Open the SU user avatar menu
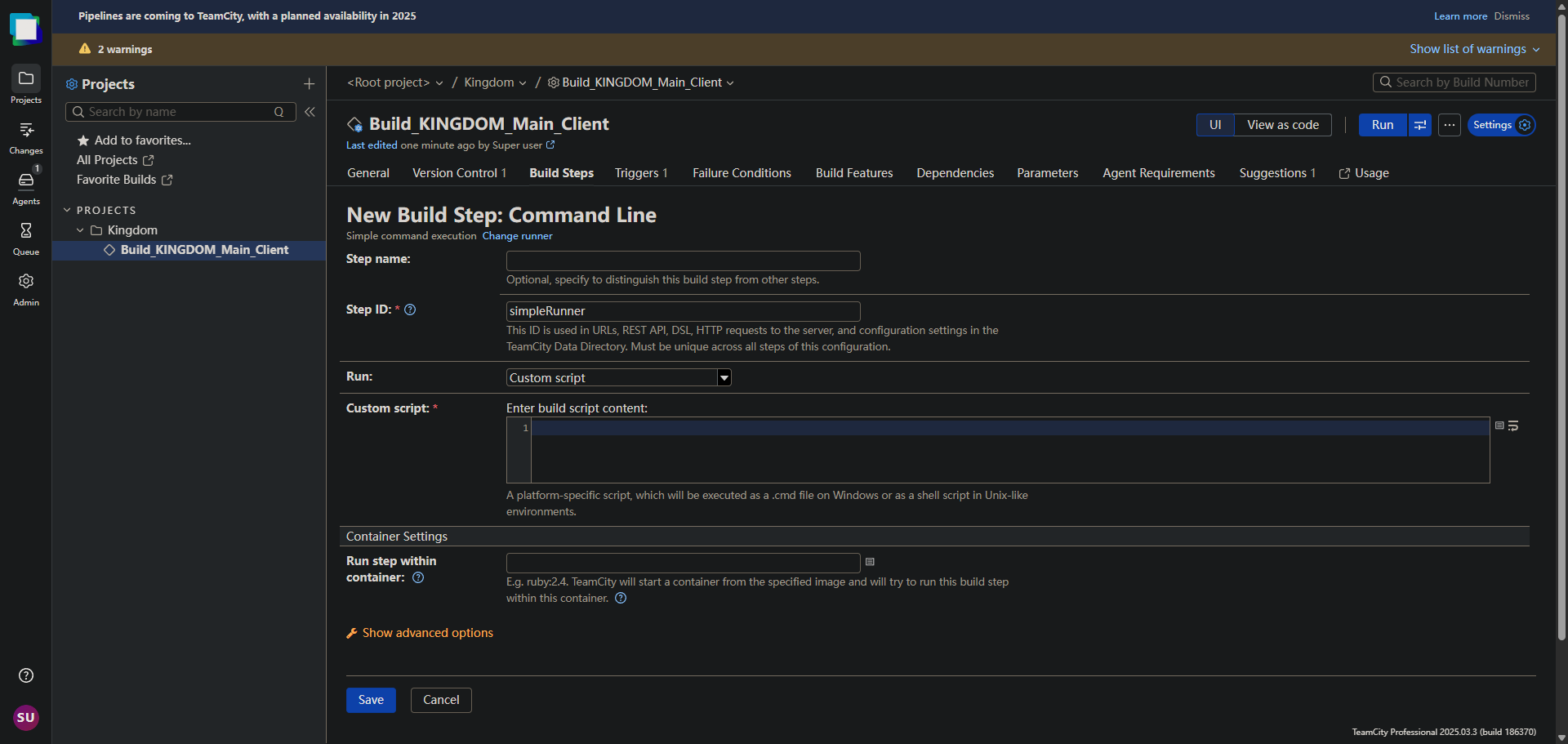The width and height of the screenshot is (1568, 744). coord(26,717)
